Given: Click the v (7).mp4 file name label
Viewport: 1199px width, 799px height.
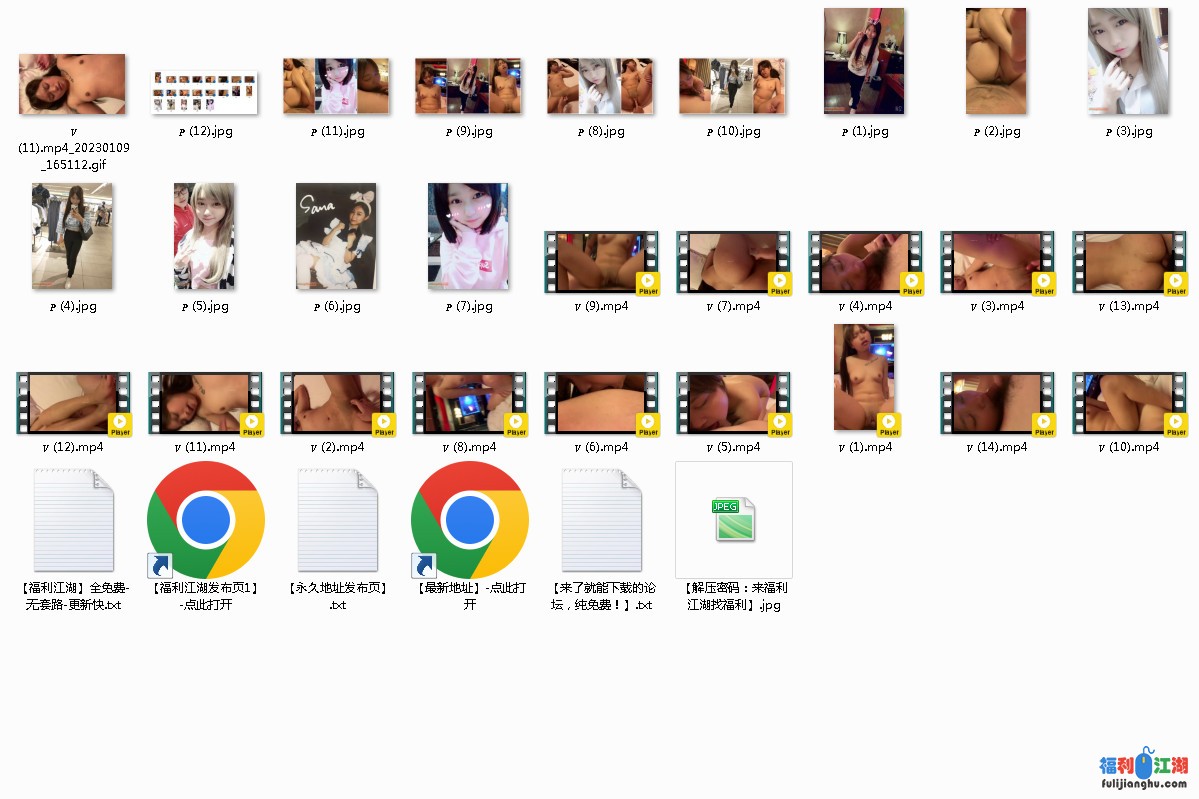Looking at the screenshot, I should pyautogui.click(x=733, y=307).
